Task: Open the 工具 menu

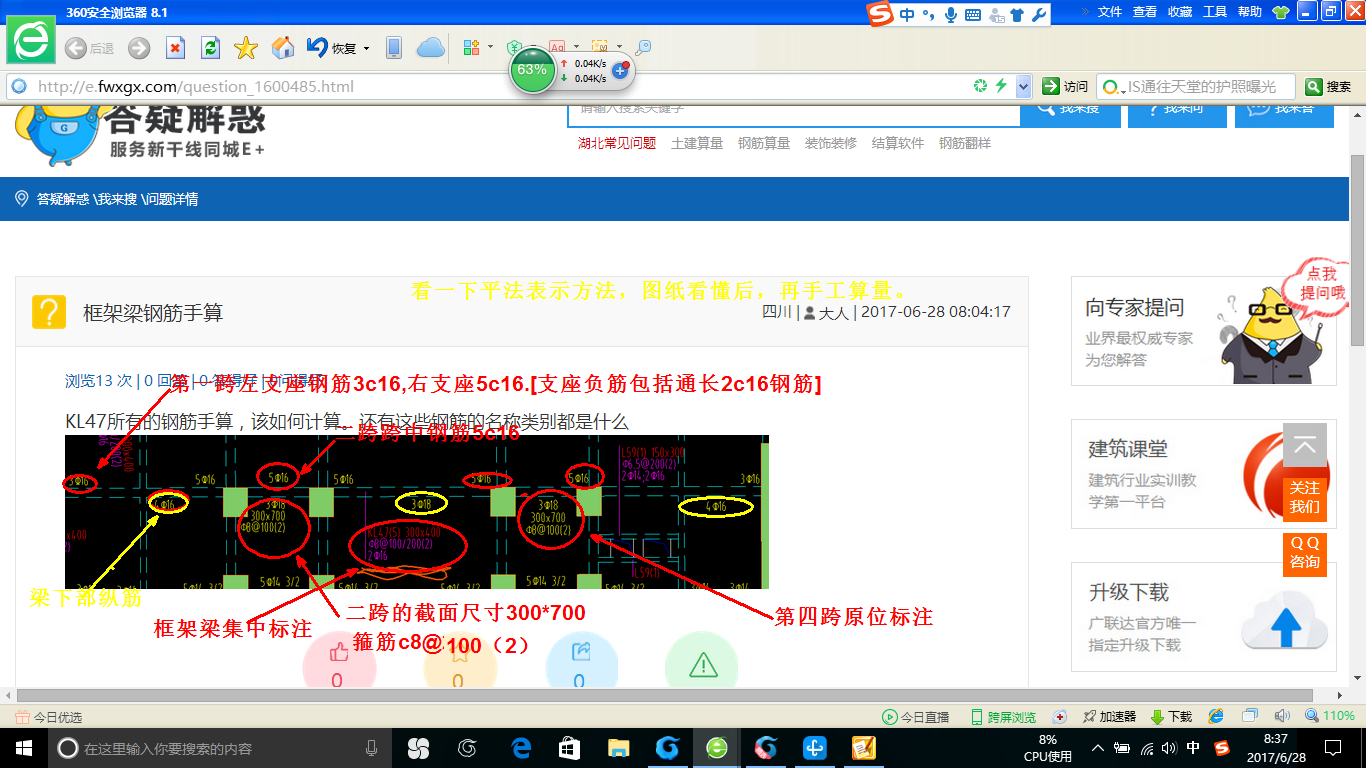Action: [1215, 12]
